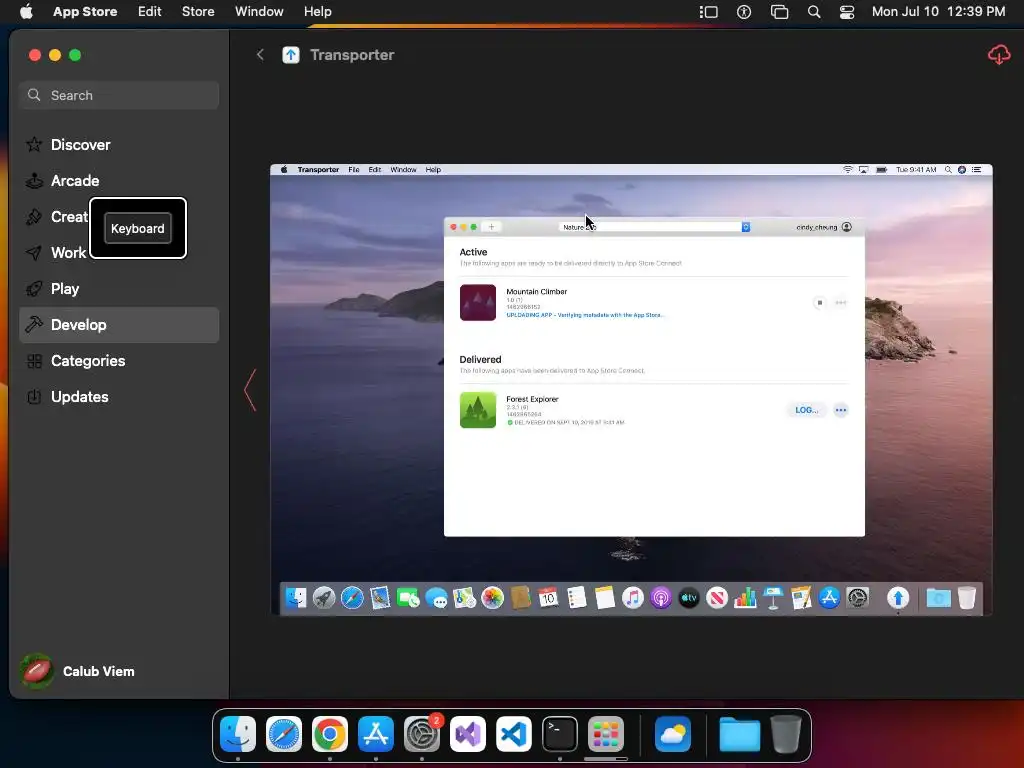Open the App Store menu
This screenshot has width=1024, height=768.
click(x=85, y=11)
